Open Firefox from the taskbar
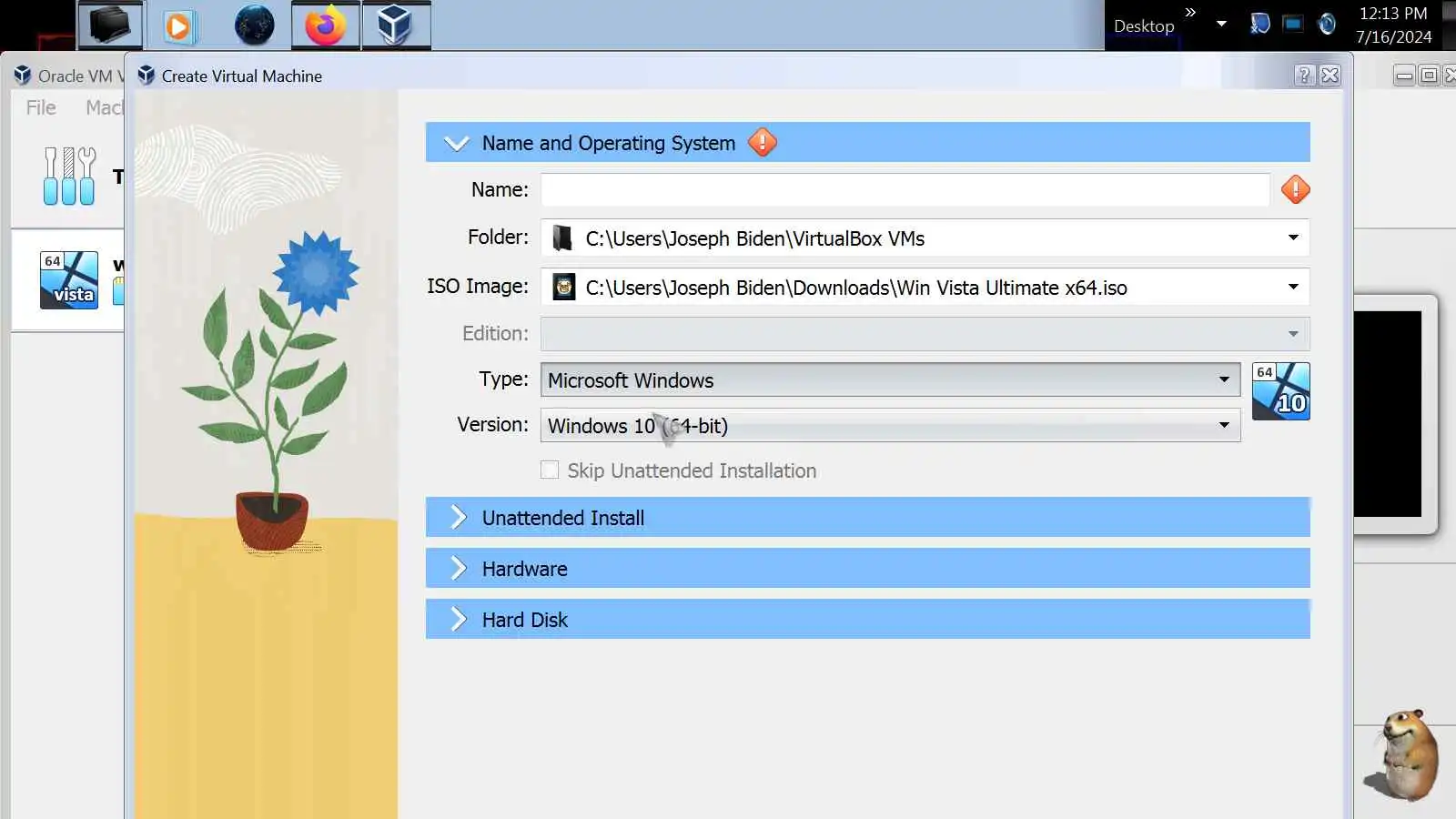 [x=325, y=25]
